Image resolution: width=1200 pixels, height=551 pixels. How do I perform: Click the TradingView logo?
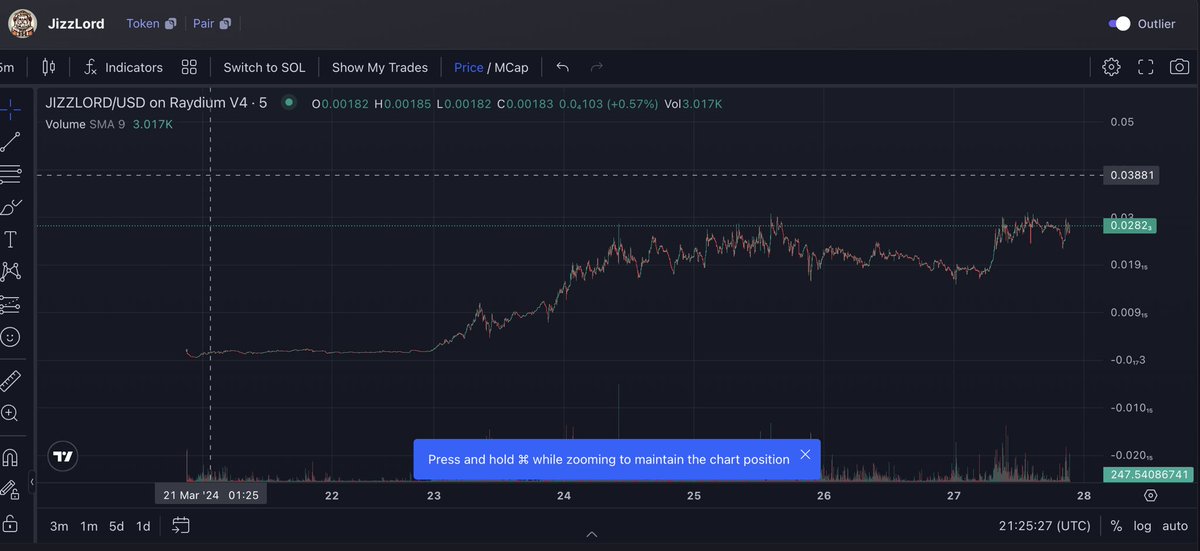[63, 456]
